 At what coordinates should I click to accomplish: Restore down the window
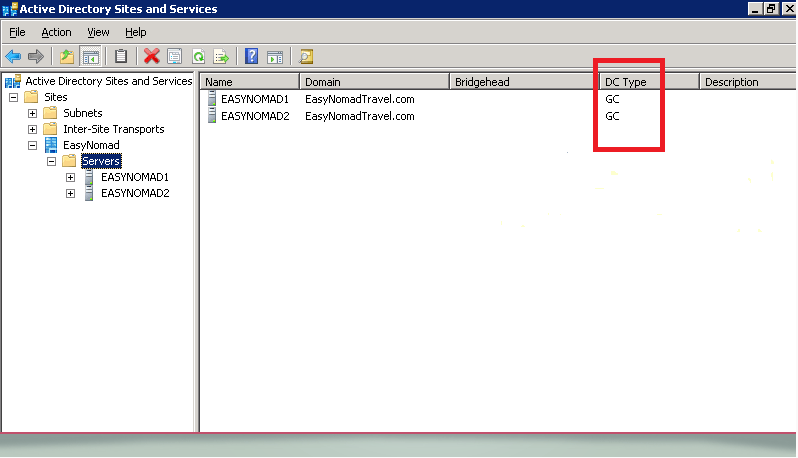click(772, 9)
